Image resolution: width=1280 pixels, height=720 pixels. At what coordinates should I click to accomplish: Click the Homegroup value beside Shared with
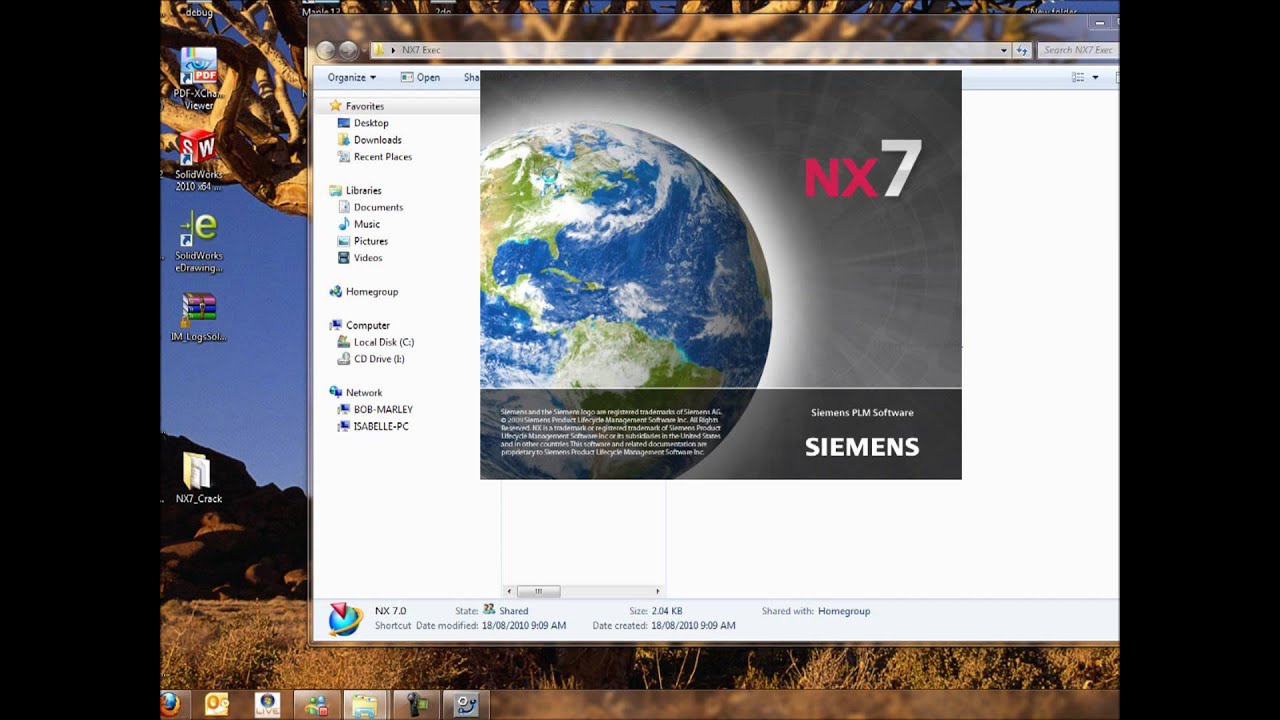click(844, 611)
